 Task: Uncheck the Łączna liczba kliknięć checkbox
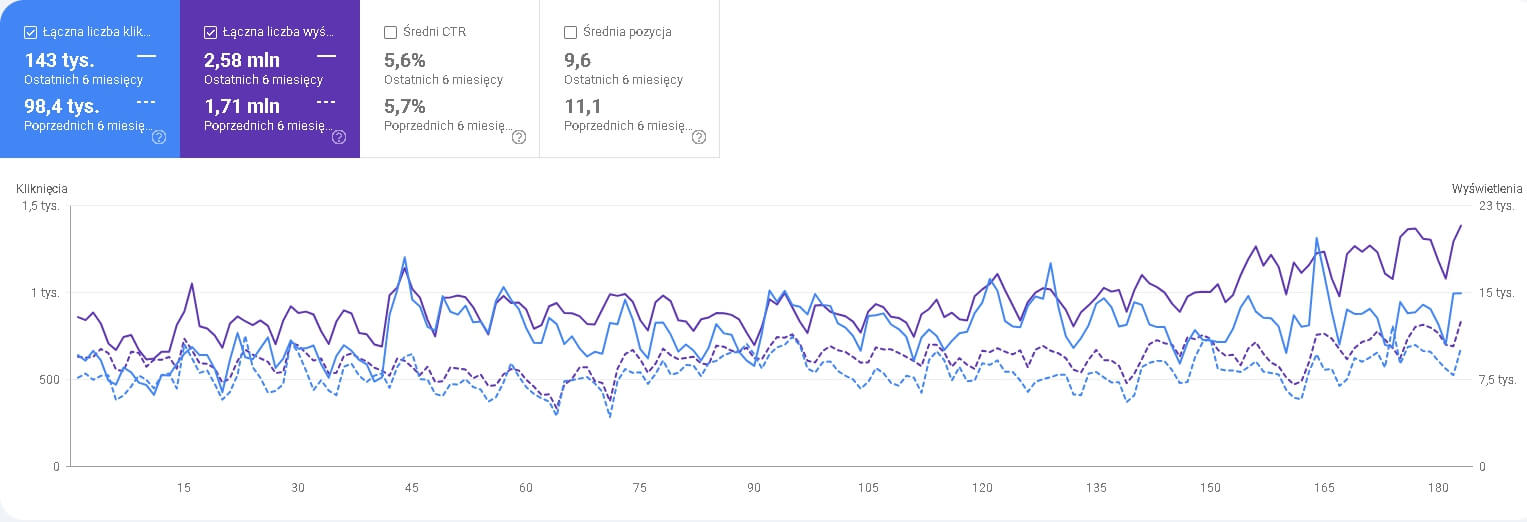(30, 32)
